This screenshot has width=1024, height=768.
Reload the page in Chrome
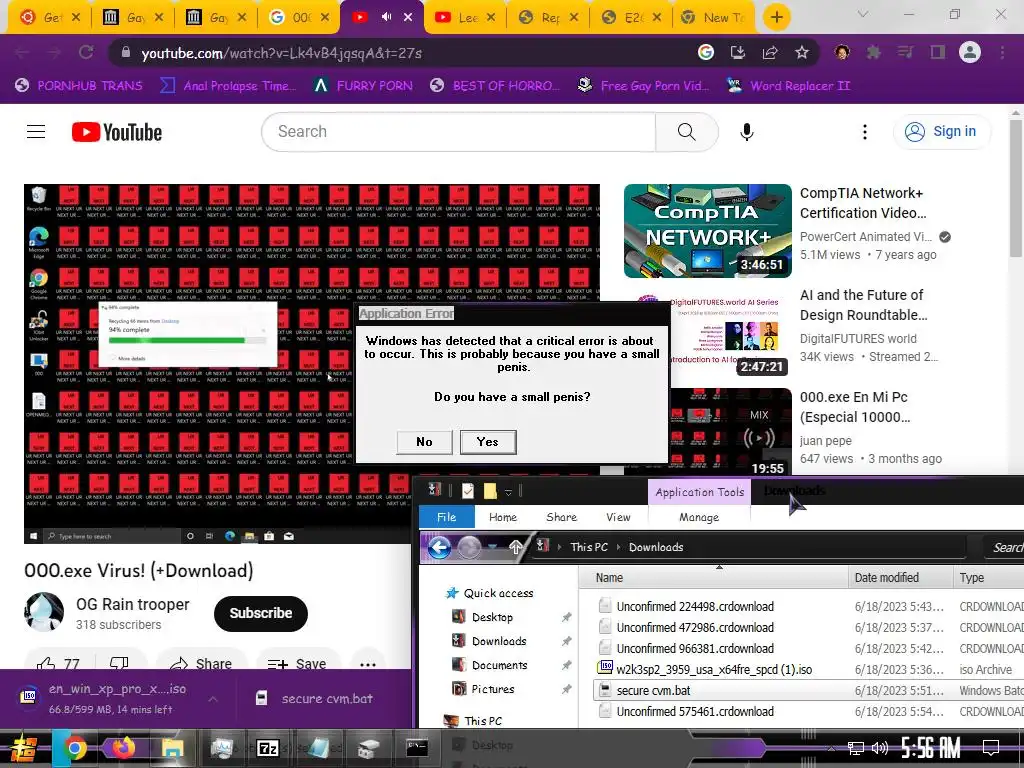click(x=86, y=52)
